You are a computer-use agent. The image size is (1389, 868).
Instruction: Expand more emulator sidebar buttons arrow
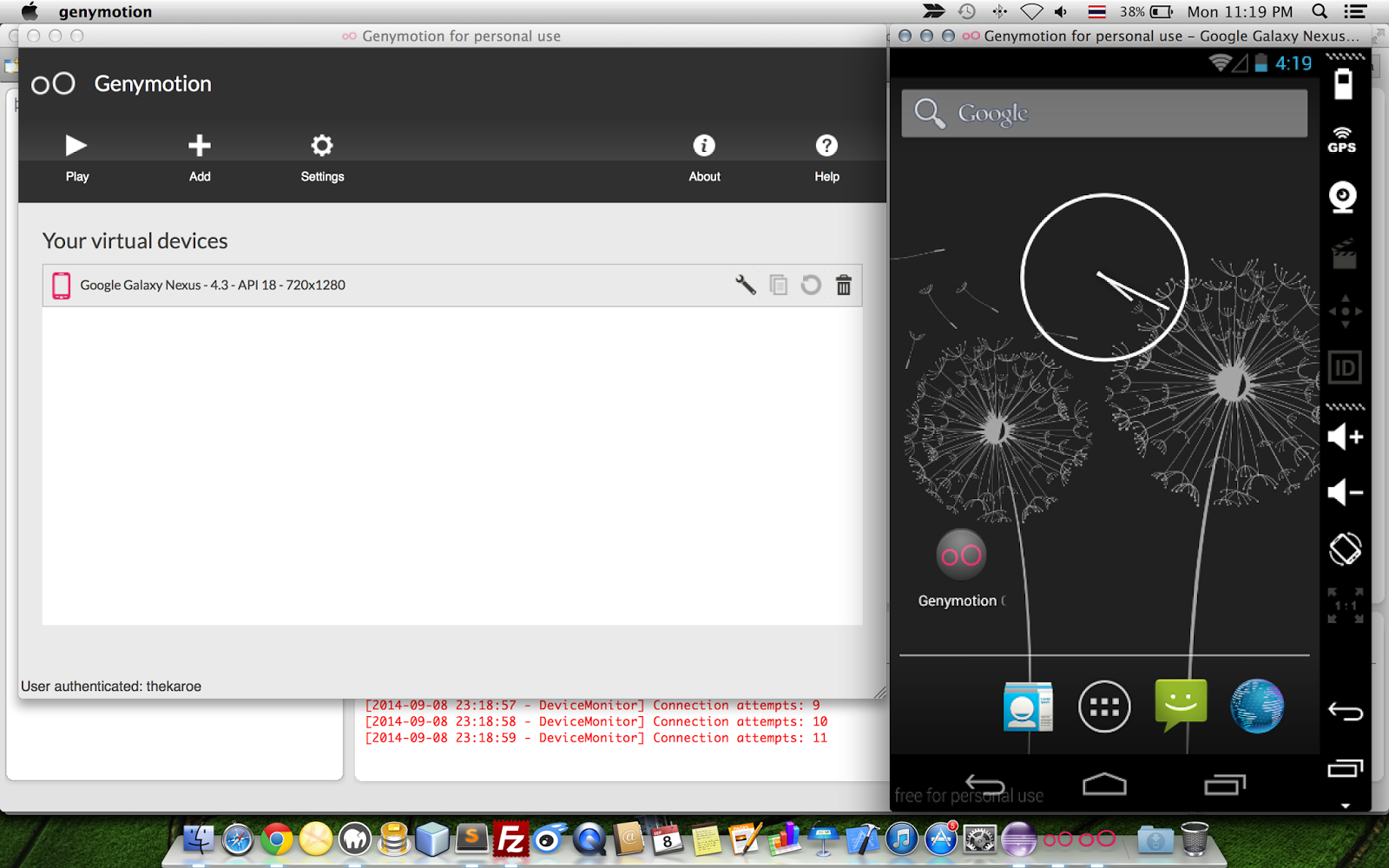coord(1345,806)
